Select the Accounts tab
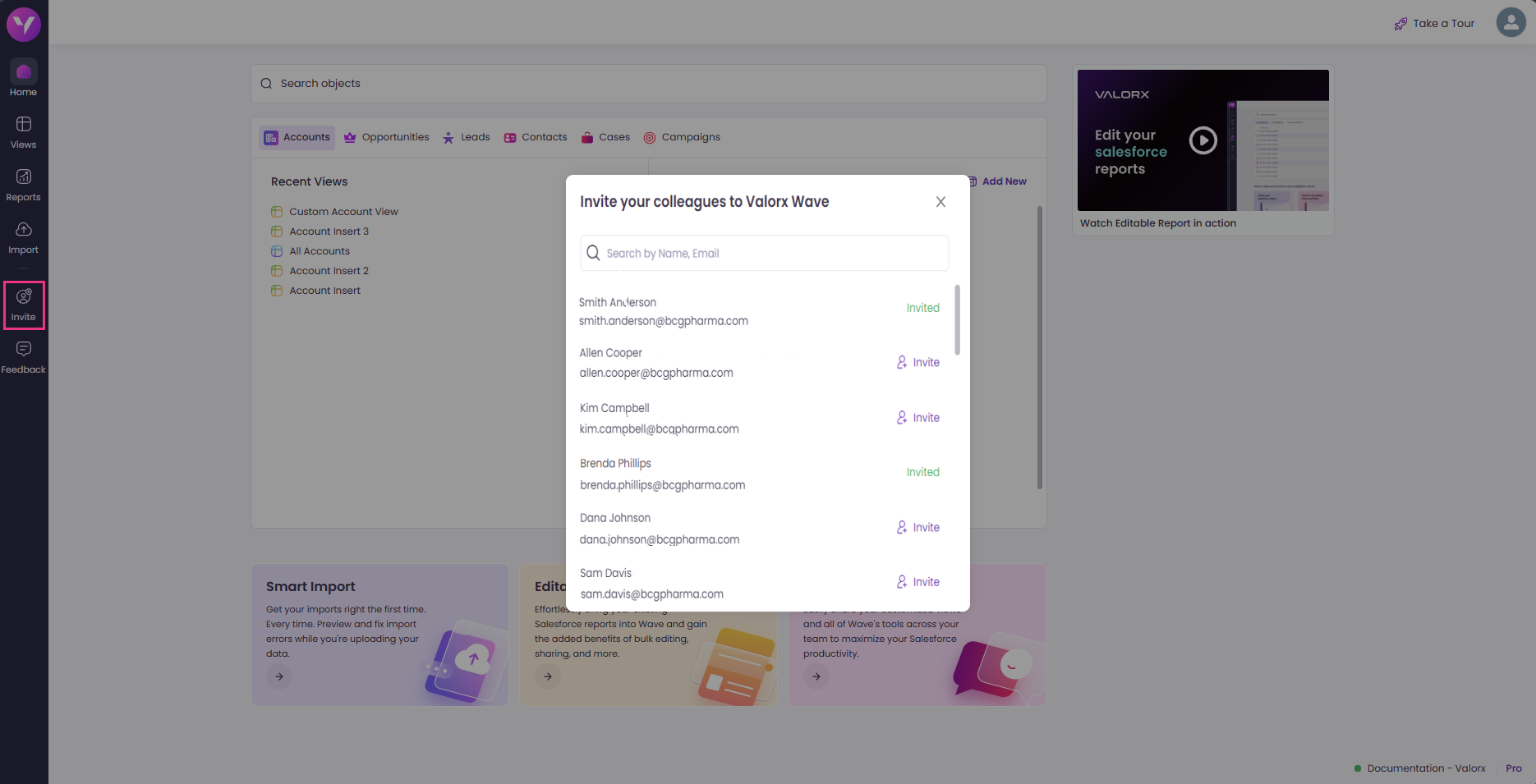 click(x=297, y=137)
